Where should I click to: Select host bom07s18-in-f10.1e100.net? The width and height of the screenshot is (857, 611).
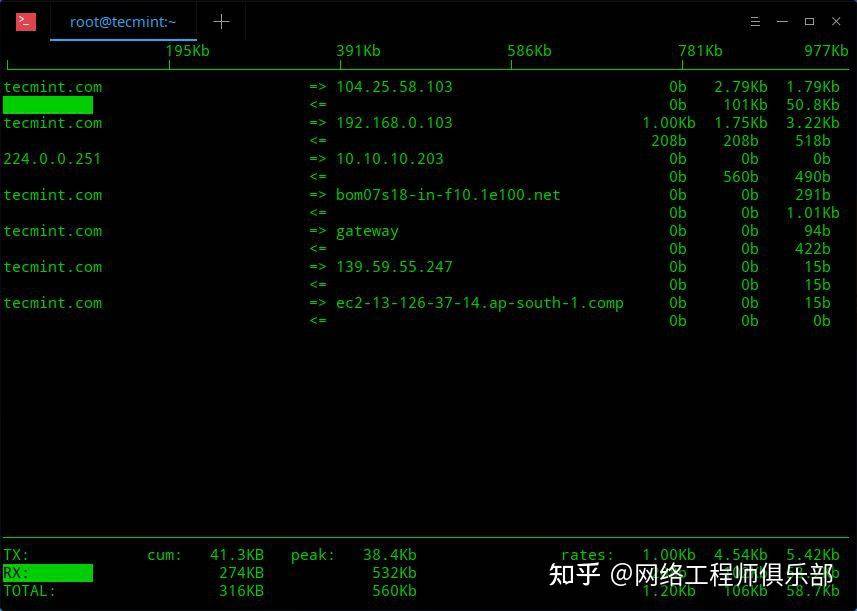point(448,195)
